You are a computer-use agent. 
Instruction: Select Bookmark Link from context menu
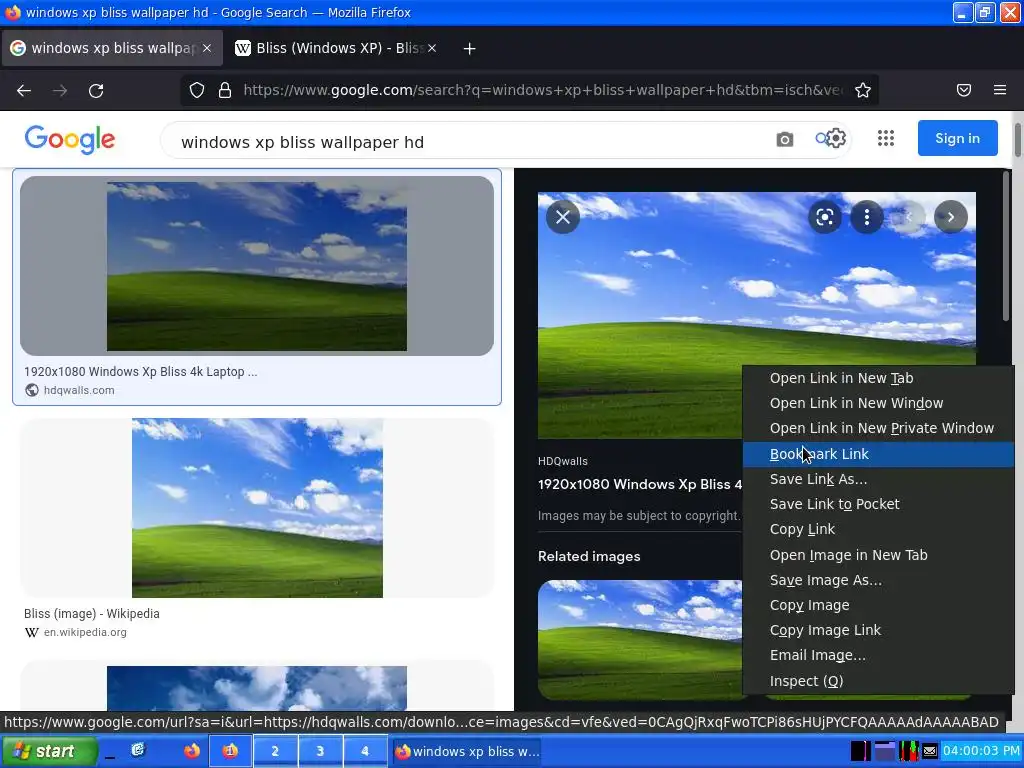[878, 454]
